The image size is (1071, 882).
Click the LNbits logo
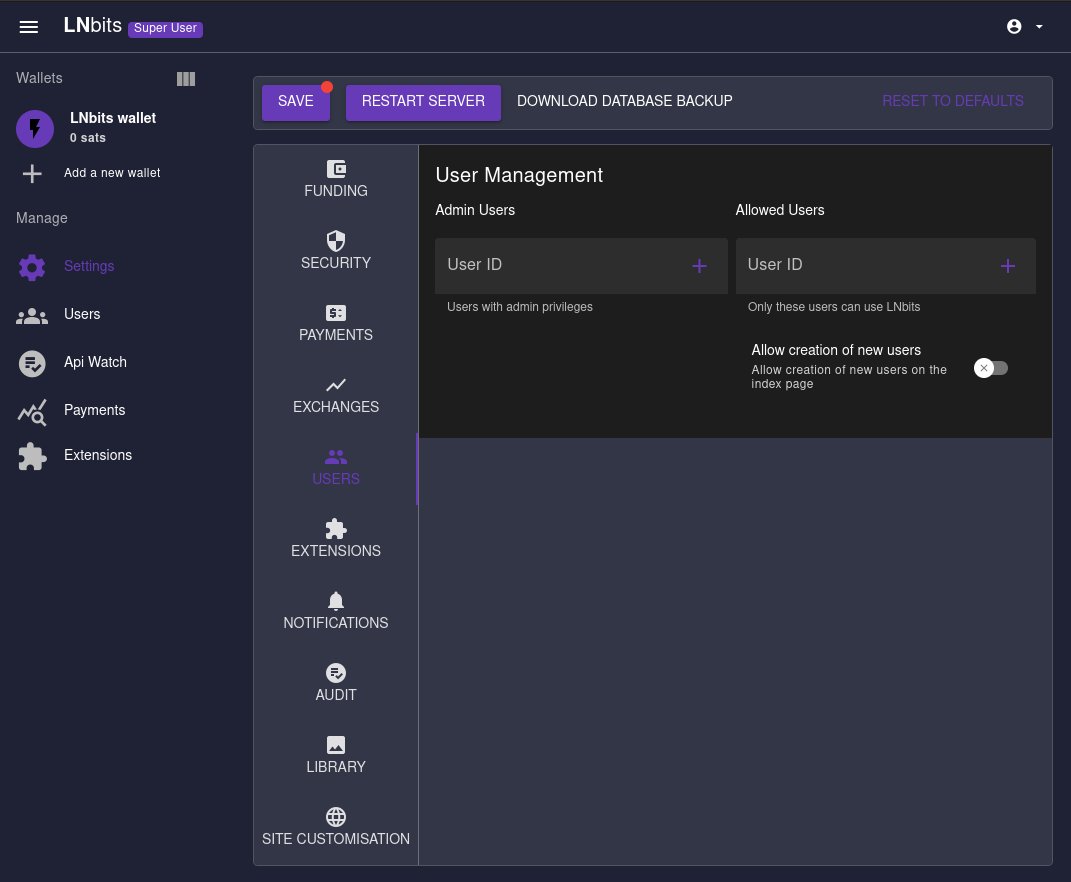coord(93,25)
